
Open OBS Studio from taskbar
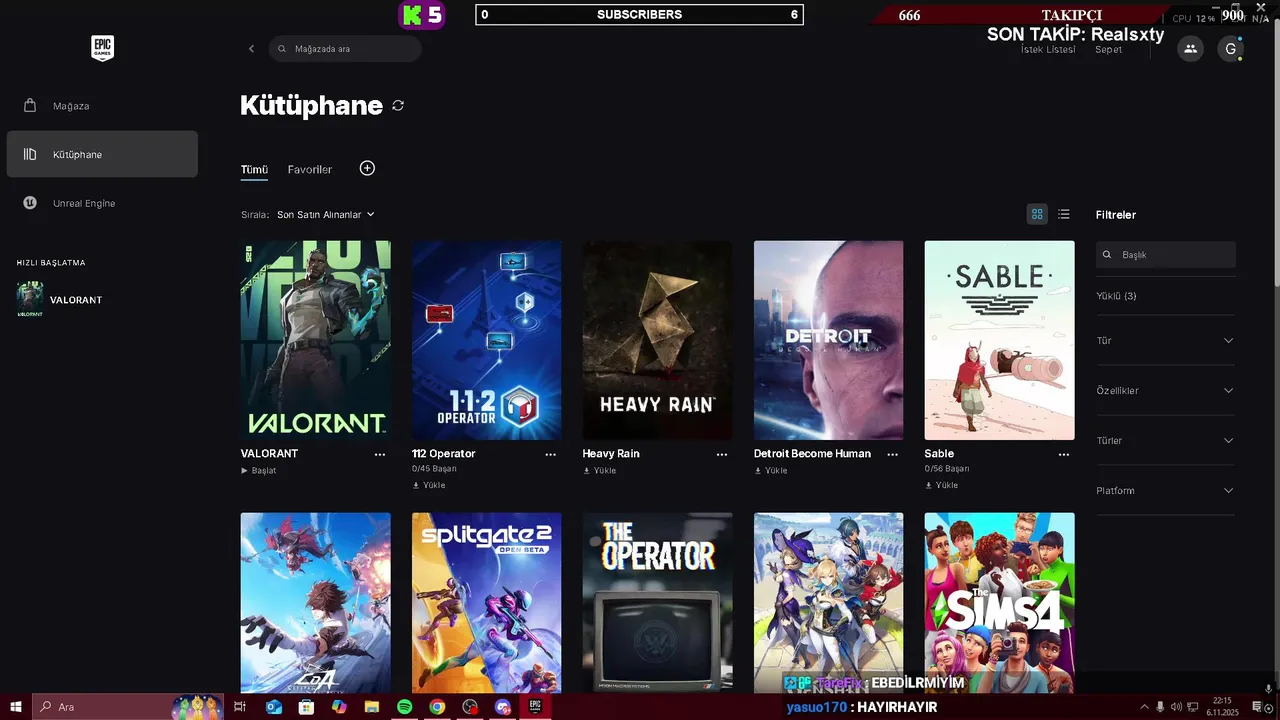[x=470, y=707]
